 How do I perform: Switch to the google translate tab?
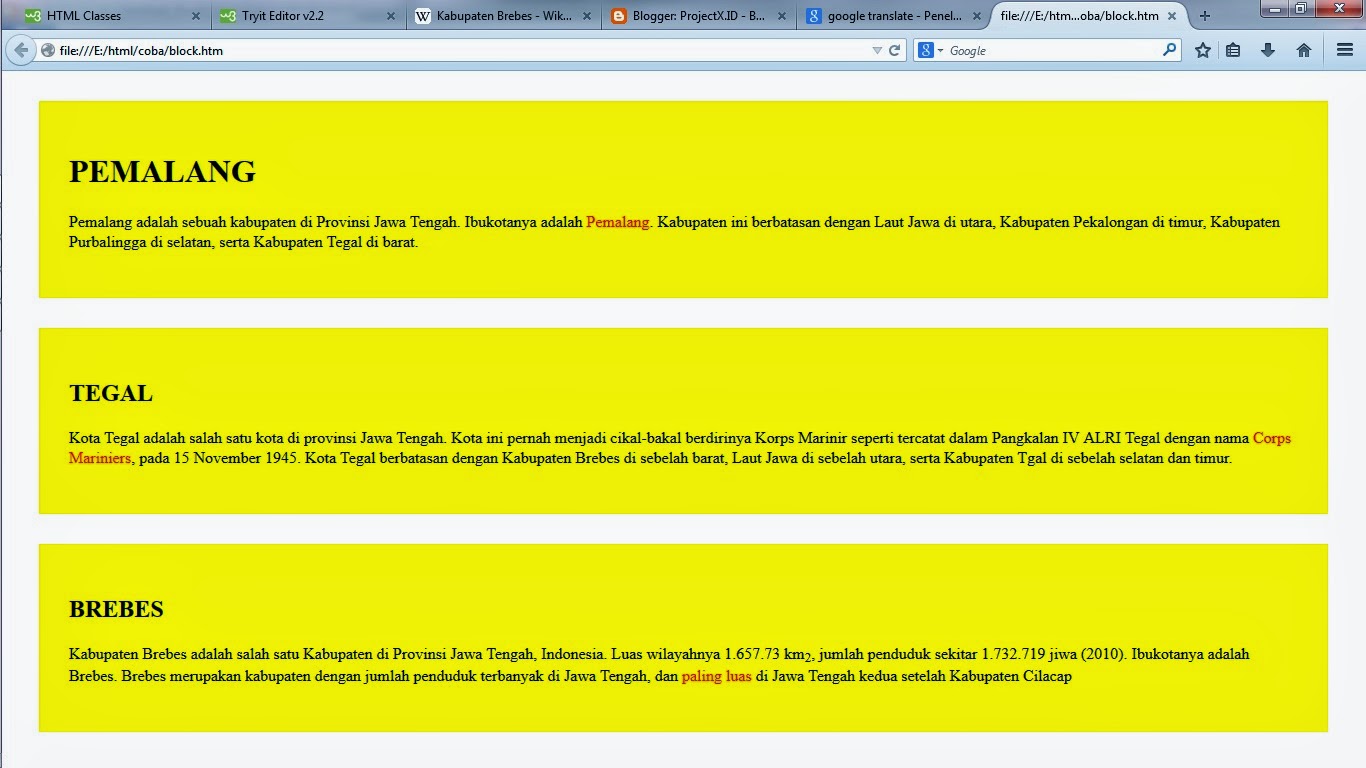[x=892, y=16]
